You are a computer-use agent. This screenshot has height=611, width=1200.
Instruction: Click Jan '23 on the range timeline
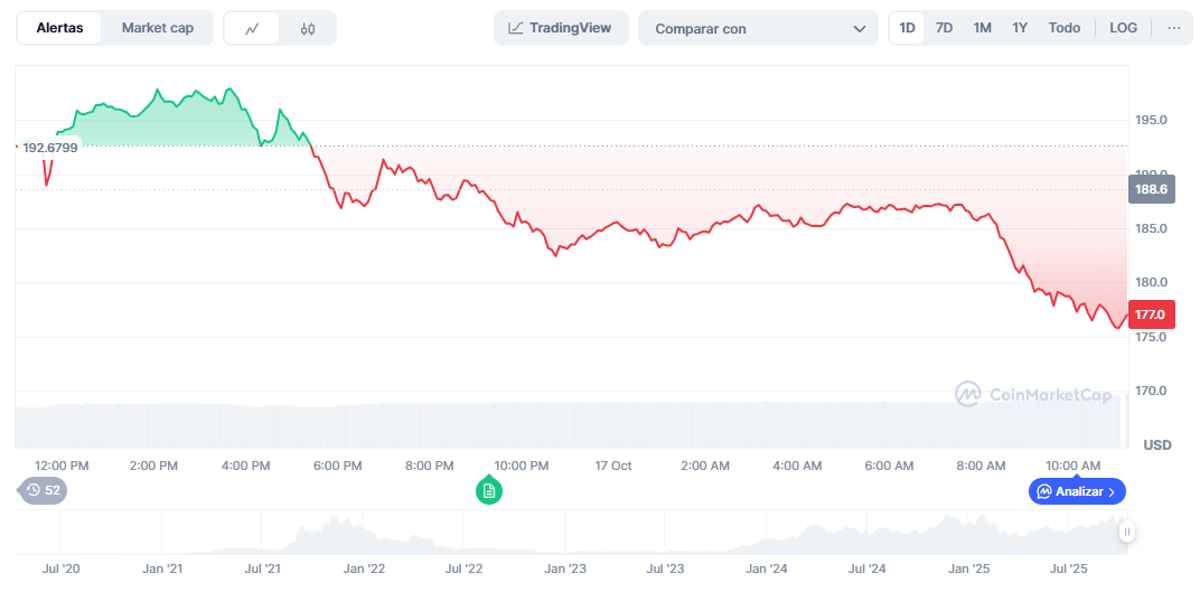click(x=565, y=568)
